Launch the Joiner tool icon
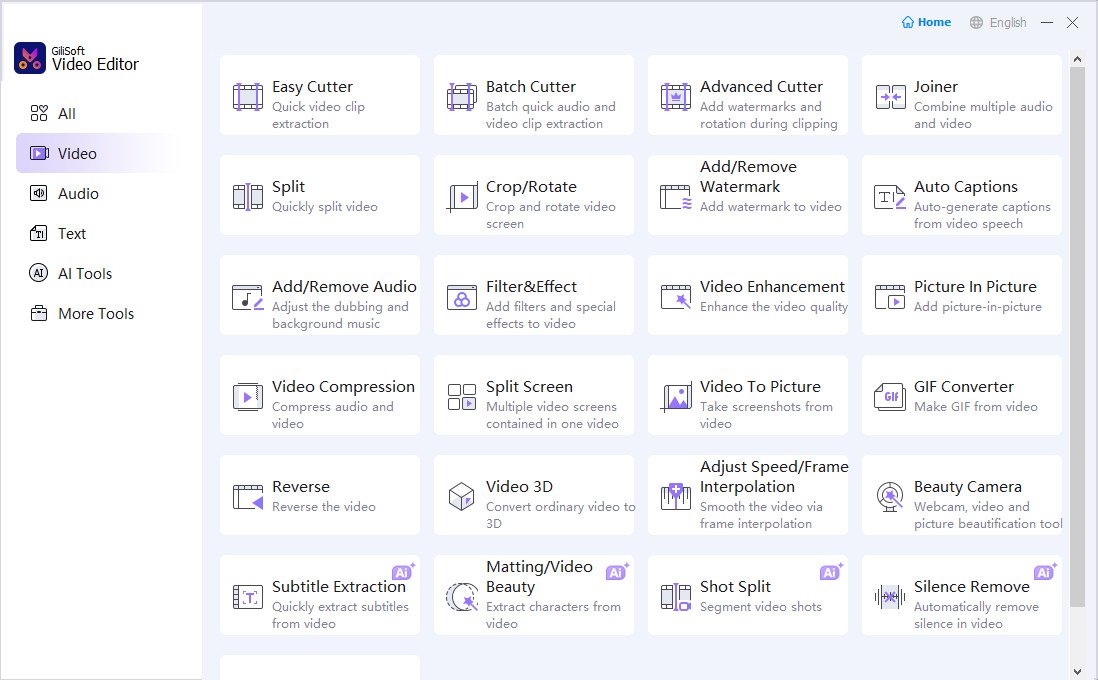This screenshot has height=680, width=1098. 890,97
